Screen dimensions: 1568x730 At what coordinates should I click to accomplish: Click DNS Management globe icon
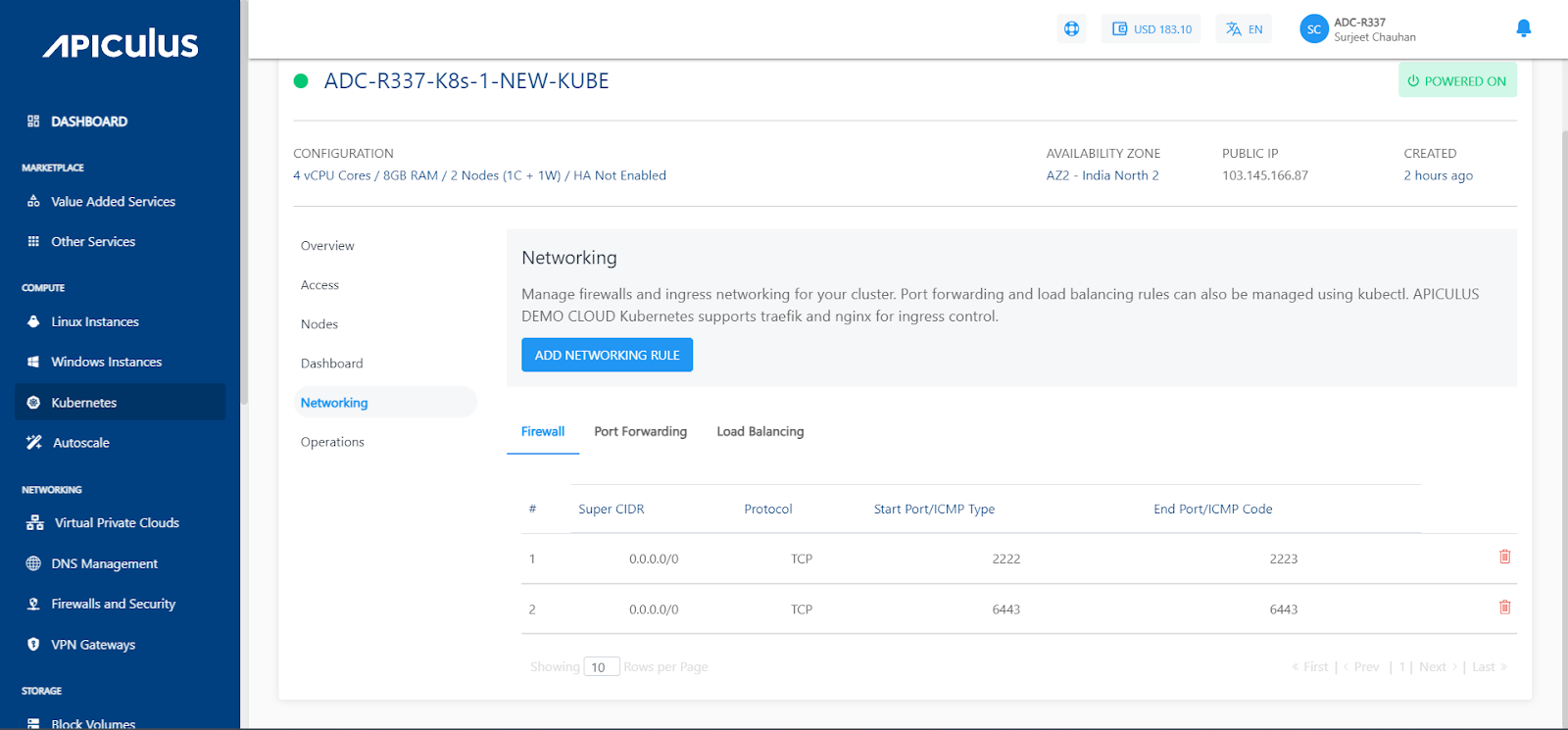tap(33, 563)
